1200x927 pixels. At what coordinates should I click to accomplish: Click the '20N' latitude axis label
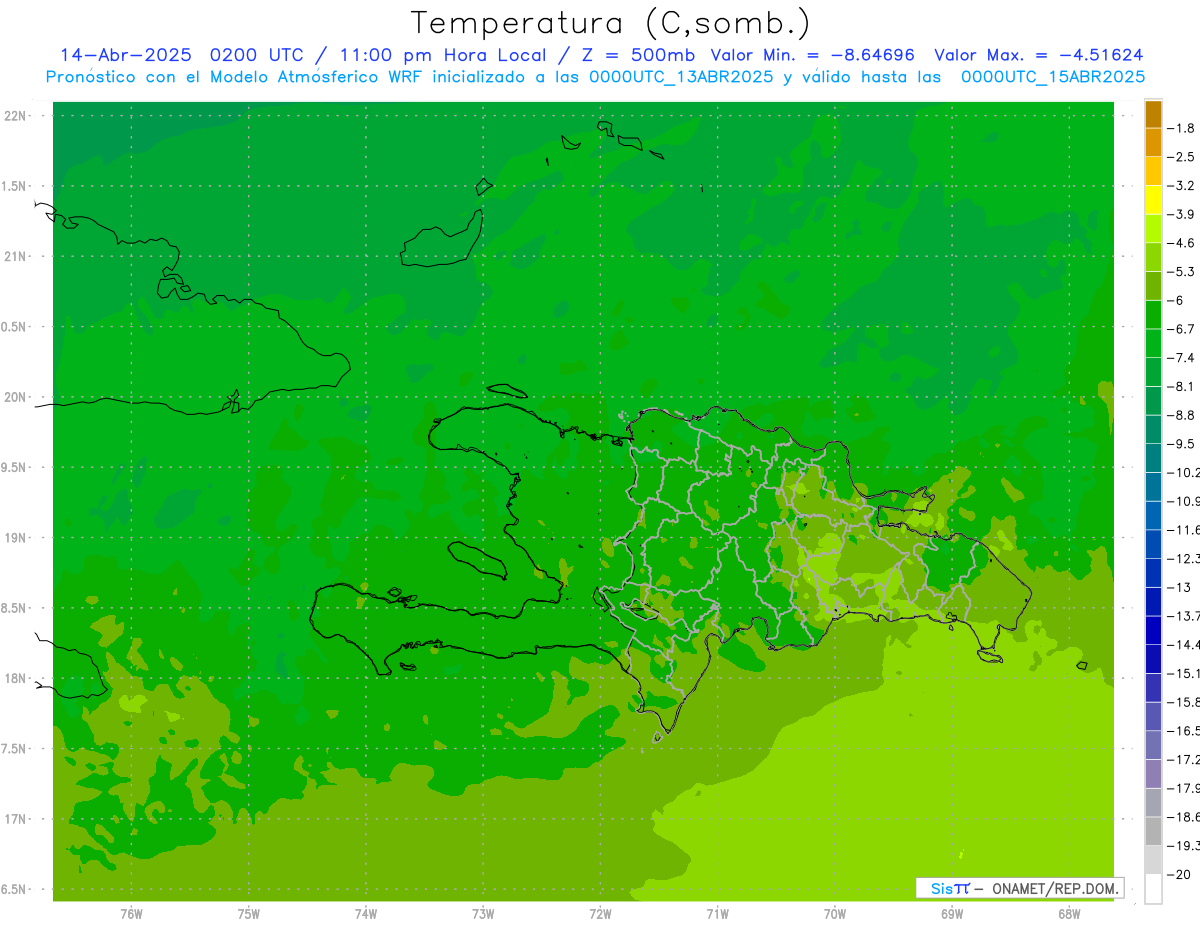click(17, 397)
